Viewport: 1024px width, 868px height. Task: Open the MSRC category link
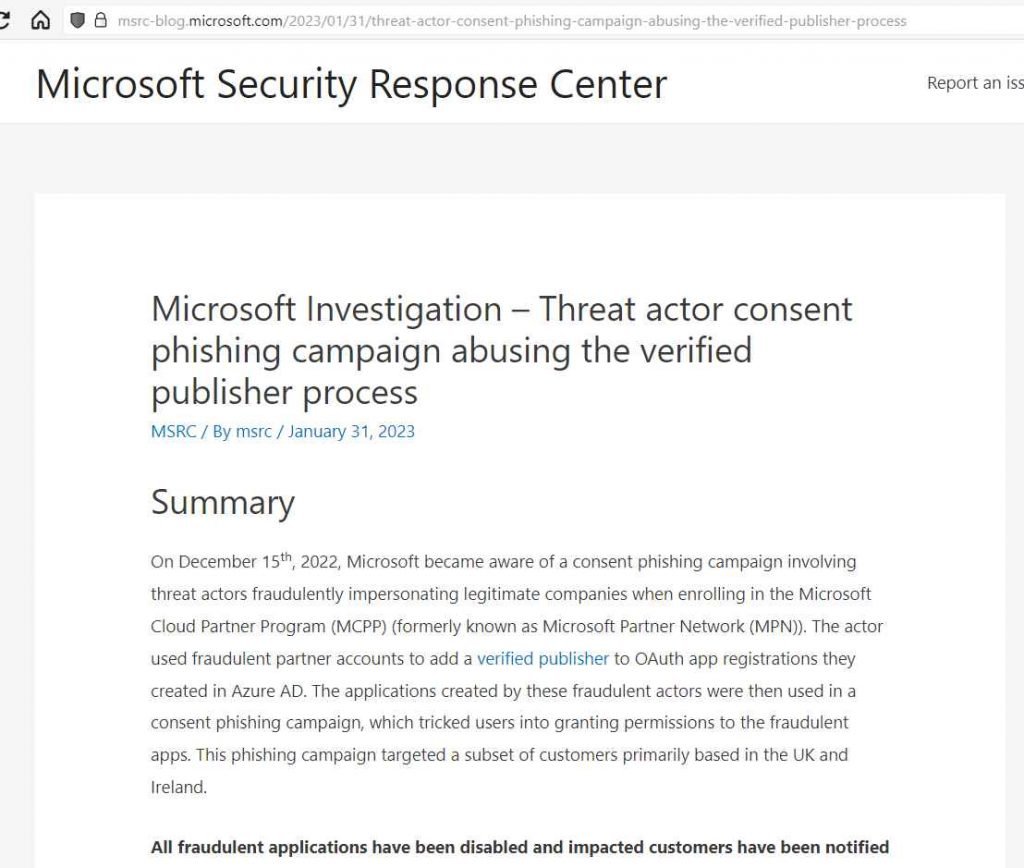click(173, 432)
